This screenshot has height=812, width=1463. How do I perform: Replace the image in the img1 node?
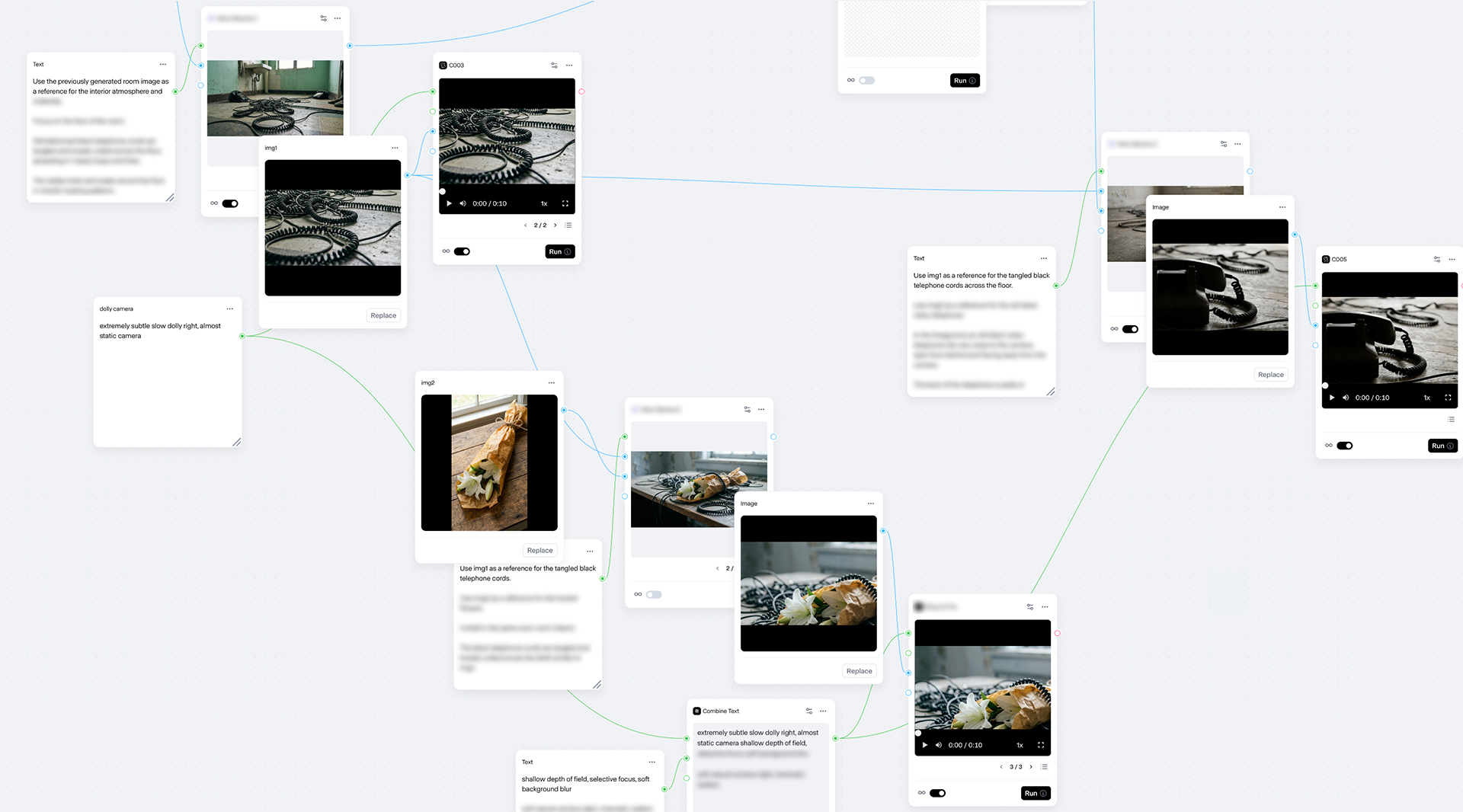(383, 316)
